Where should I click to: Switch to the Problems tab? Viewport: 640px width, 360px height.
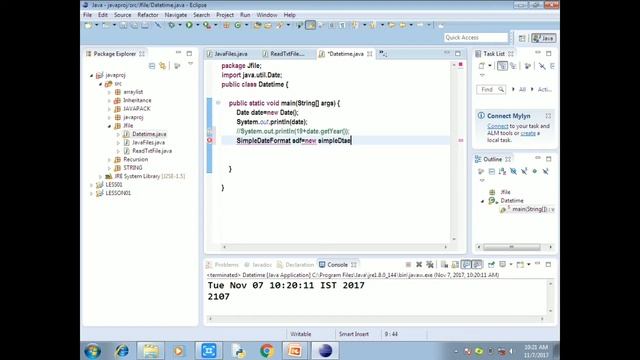(x=222, y=265)
